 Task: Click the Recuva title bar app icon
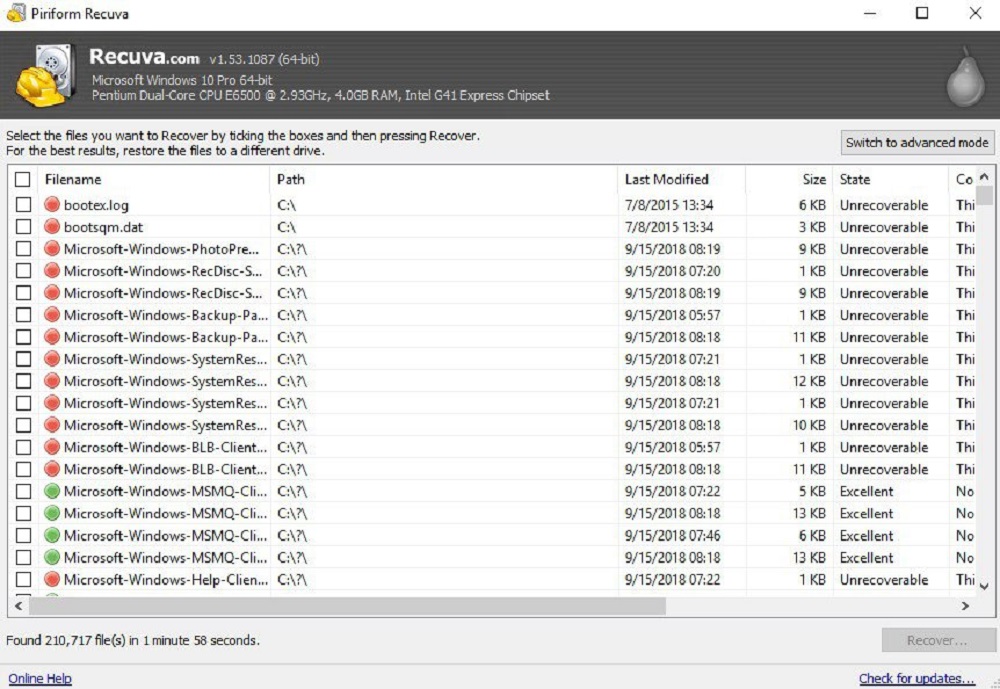pyautogui.click(x=16, y=13)
